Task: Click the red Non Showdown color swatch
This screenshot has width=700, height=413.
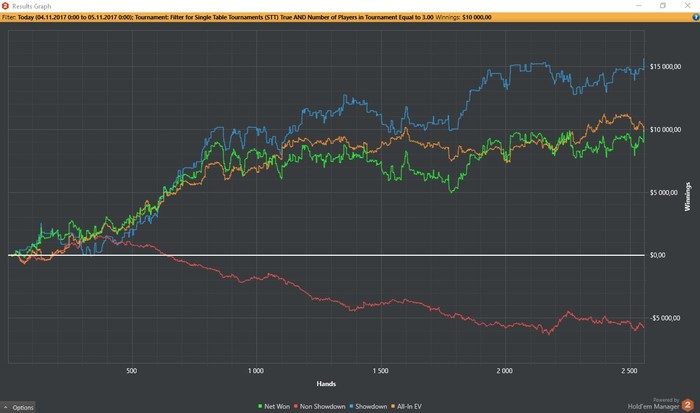Action: click(296, 406)
